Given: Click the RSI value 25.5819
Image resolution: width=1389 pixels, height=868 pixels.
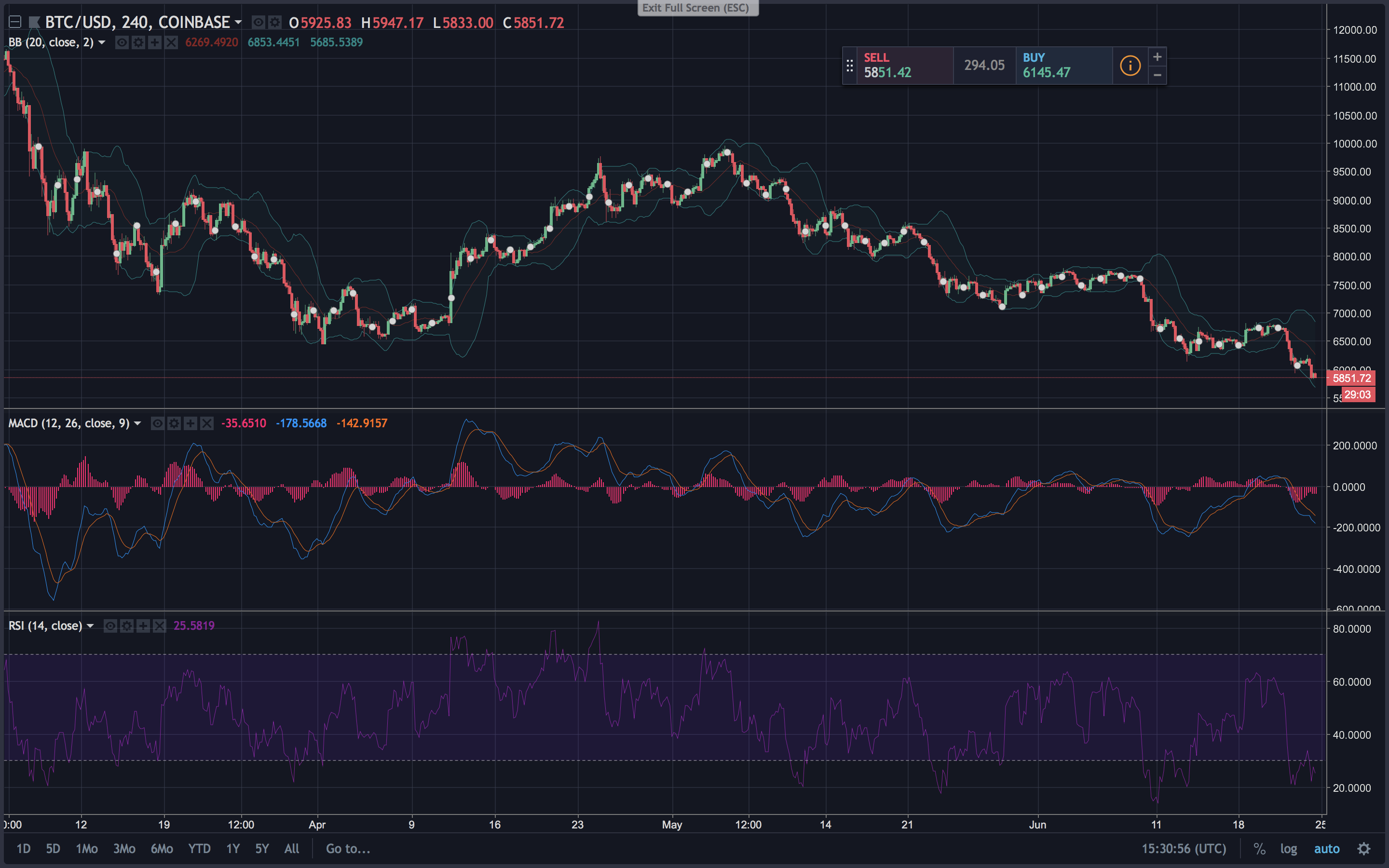Looking at the screenshot, I should tap(194, 626).
